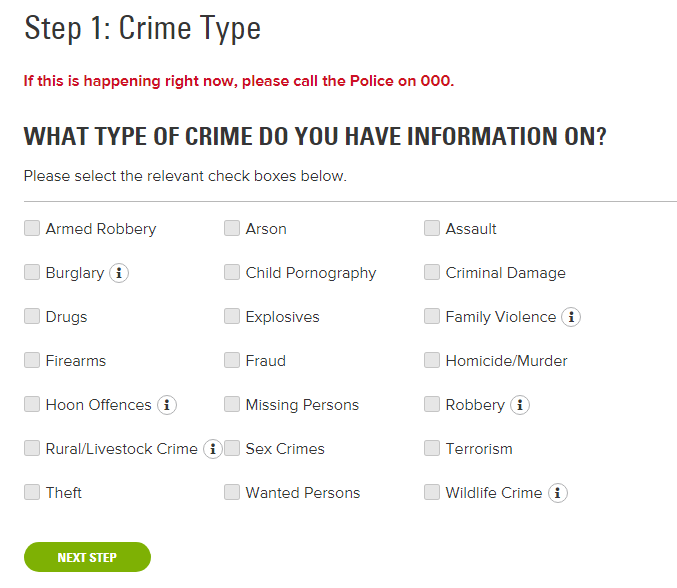The height and width of the screenshot is (588, 677).
Task: Click info icon beside Family Violence
Action: click(x=571, y=317)
